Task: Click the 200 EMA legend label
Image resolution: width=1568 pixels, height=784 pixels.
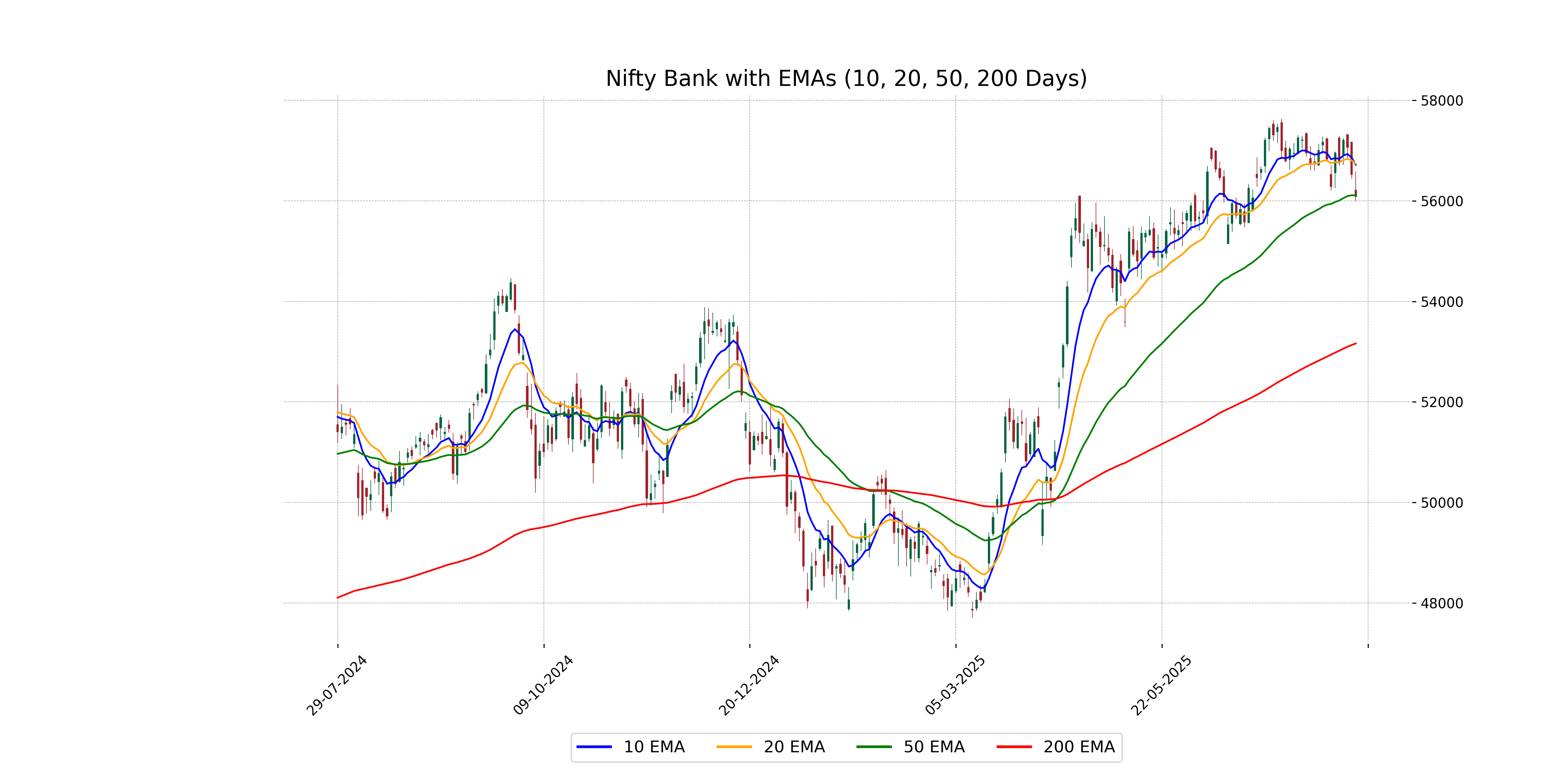Action: pyautogui.click(x=1079, y=747)
